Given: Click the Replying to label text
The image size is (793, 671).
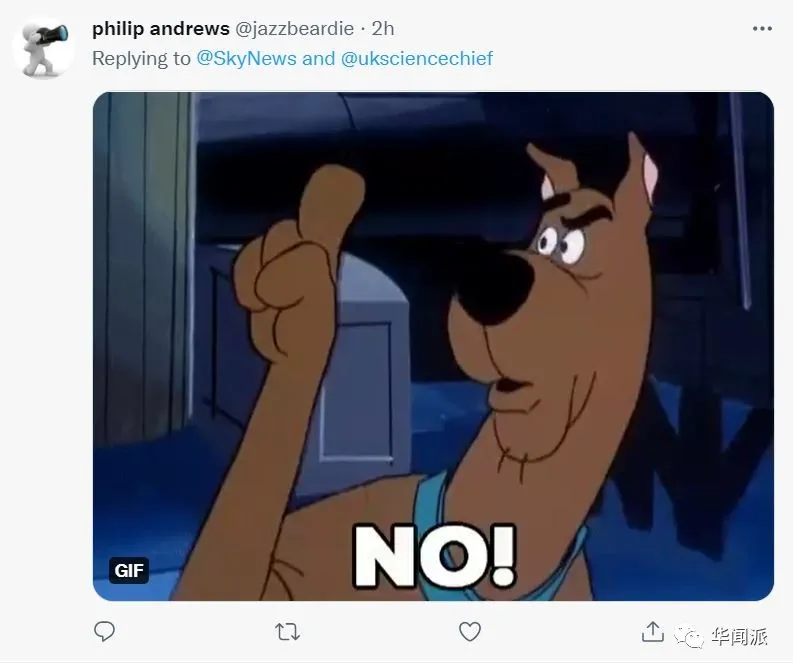Looking at the screenshot, I should tap(141, 58).
